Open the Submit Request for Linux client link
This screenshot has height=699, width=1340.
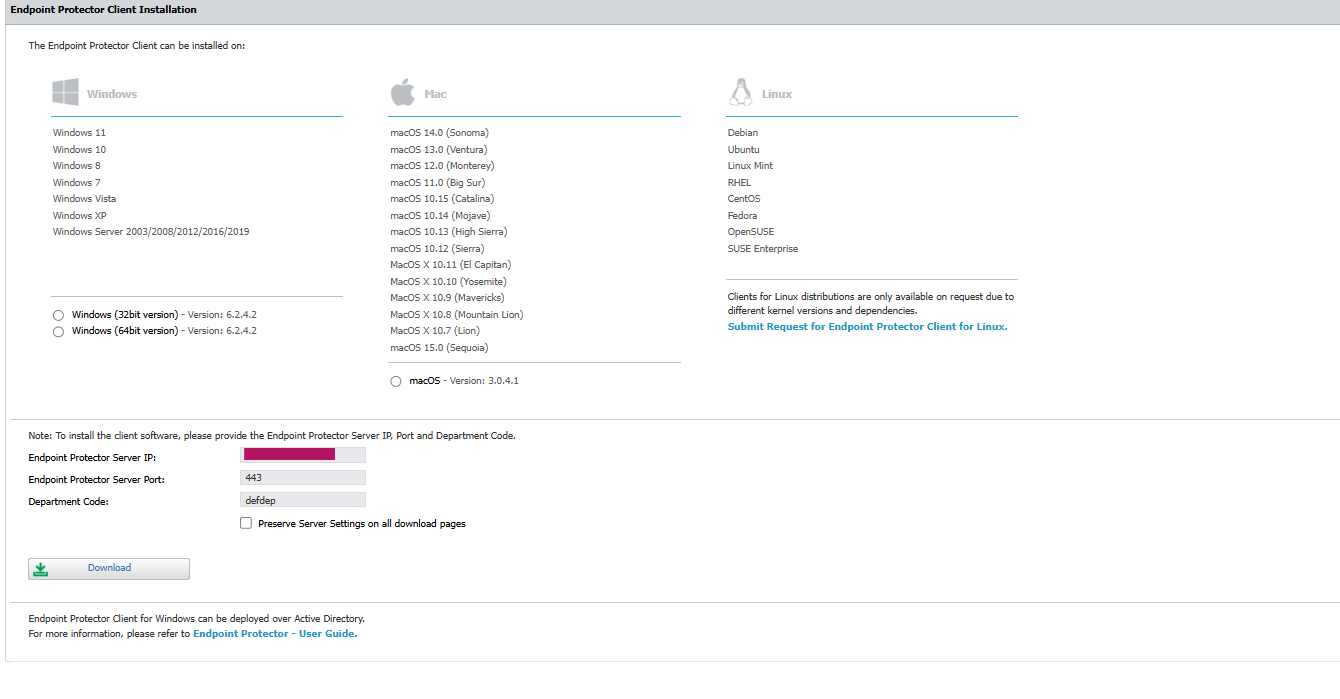pyautogui.click(x=868, y=326)
